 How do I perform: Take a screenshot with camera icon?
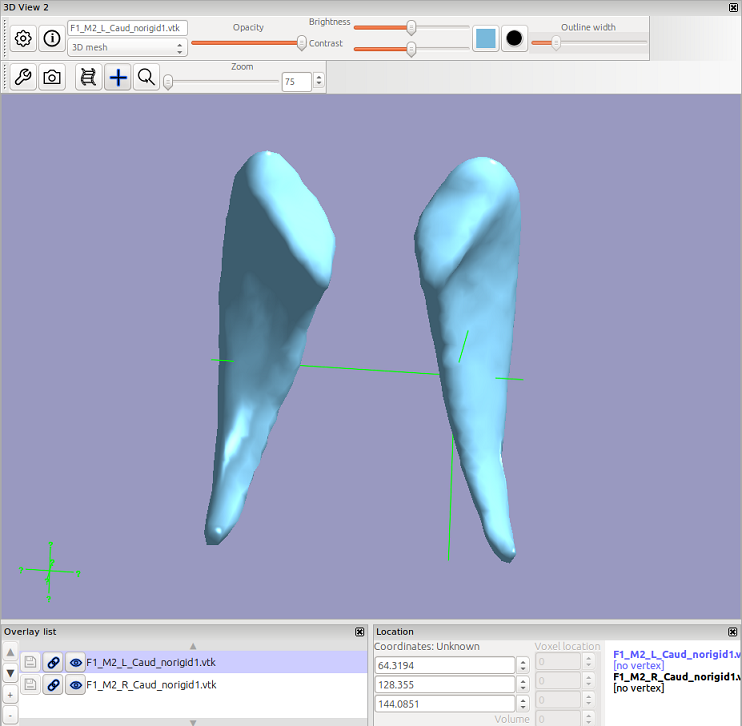pos(52,77)
